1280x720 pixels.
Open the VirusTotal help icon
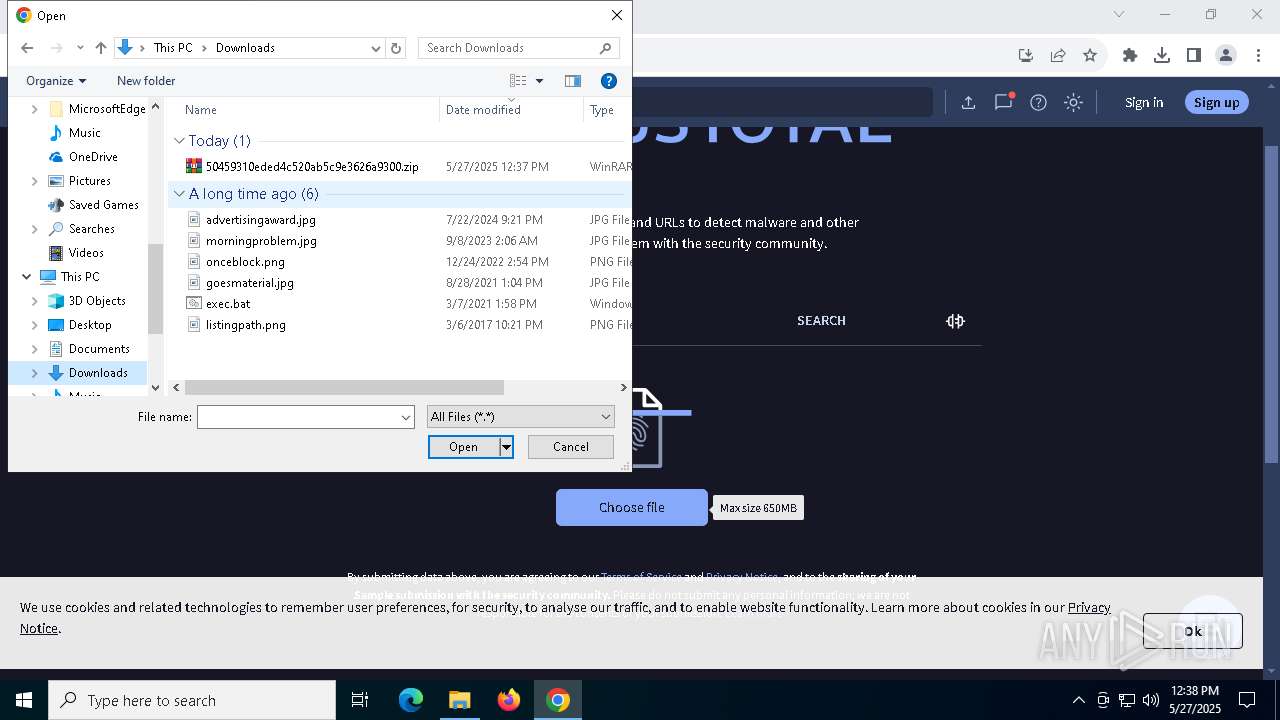coord(1038,102)
